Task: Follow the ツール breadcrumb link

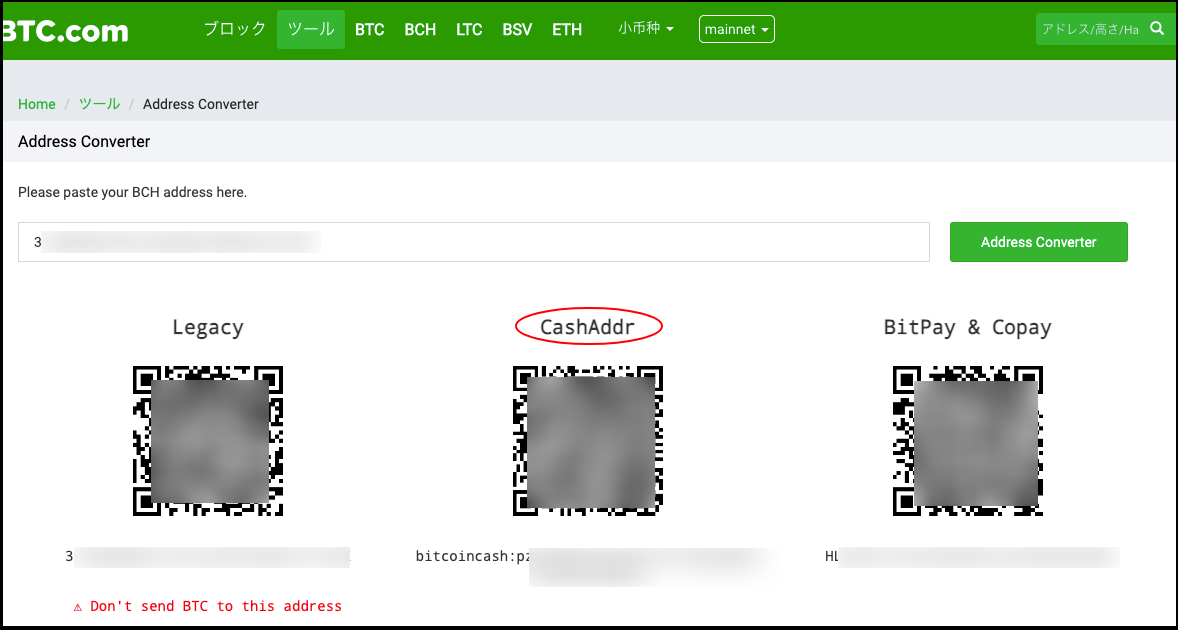Action: click(100, 104)
